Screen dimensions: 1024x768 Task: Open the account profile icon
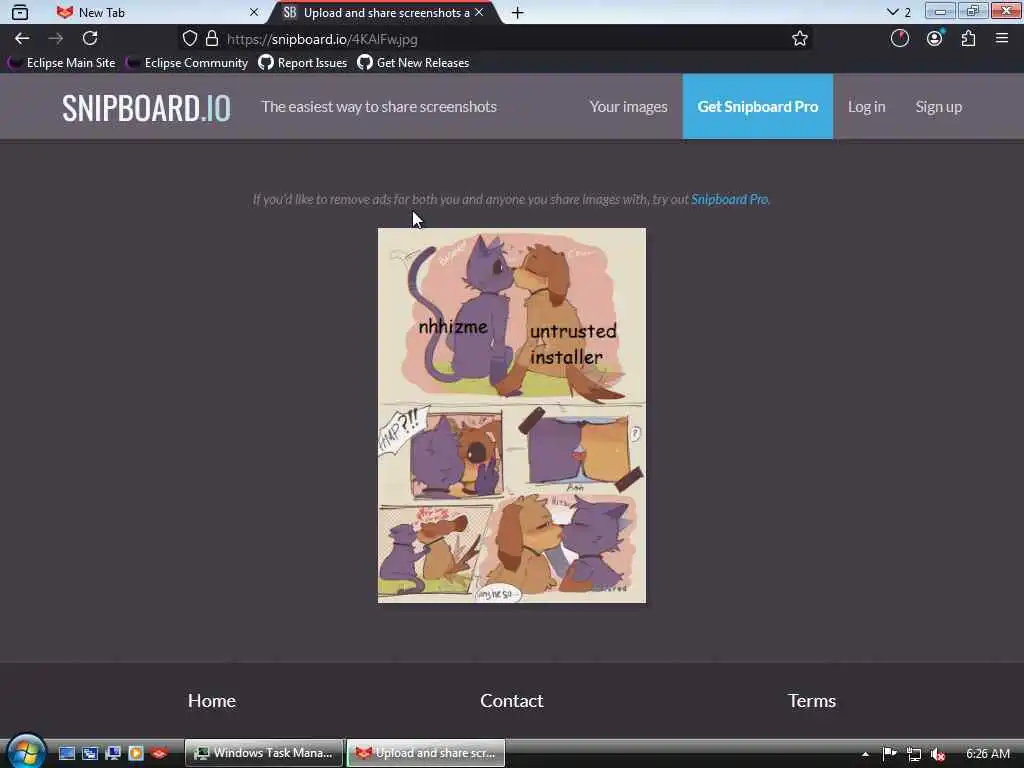pyautogui.click(x=935, y=39)
